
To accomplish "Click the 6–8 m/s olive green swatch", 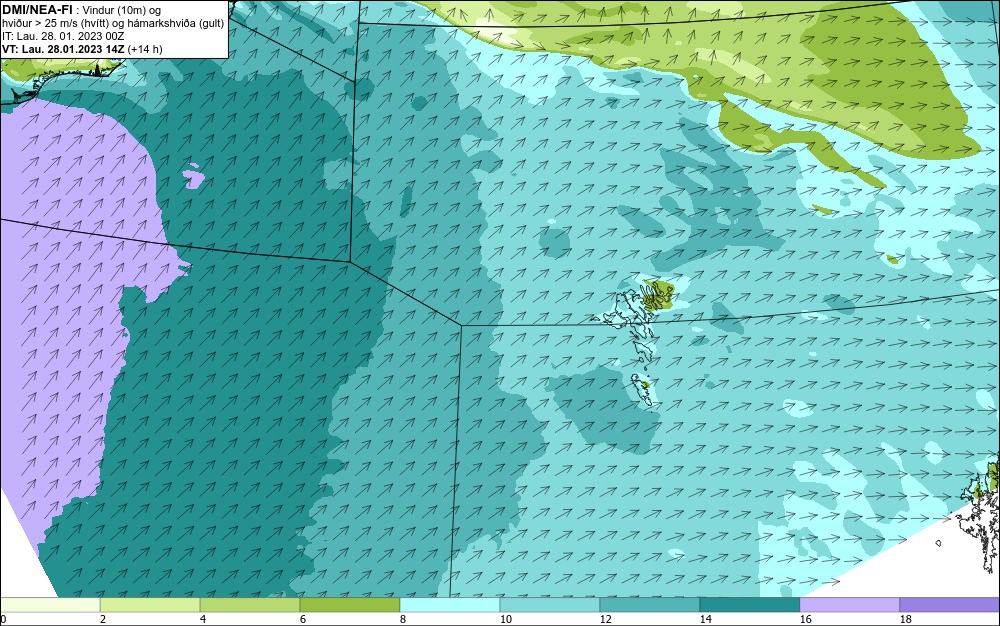I will [350, 605].
